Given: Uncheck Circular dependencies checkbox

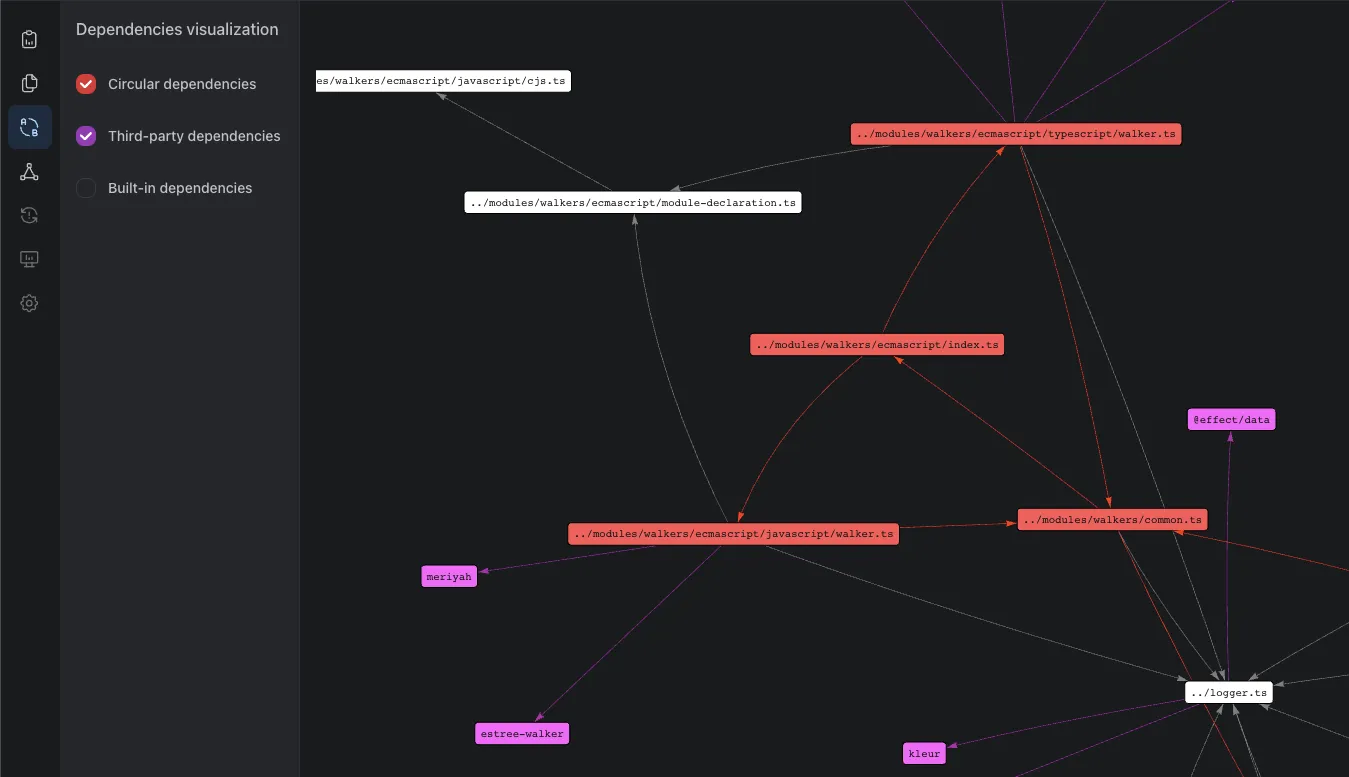Looking at the screenshot, I should [86, 84].
